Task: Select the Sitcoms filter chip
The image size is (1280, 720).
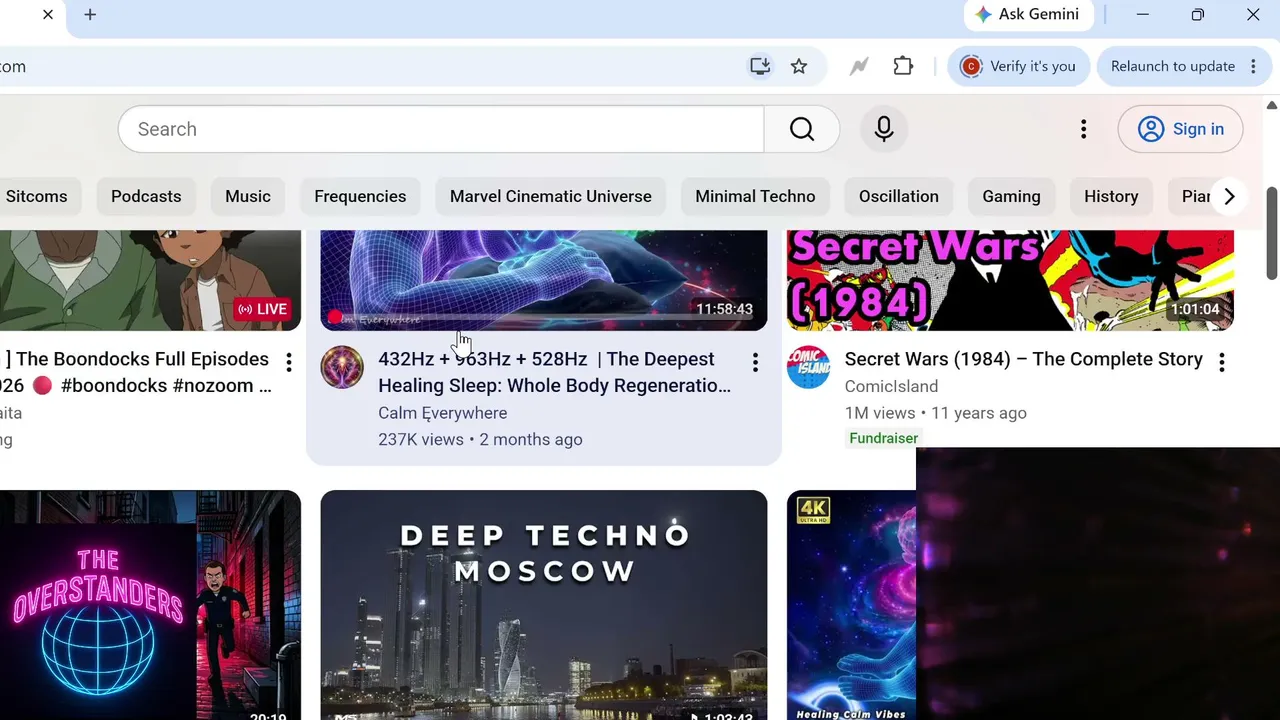Action: pyautogui.click(x=37, y=196)
